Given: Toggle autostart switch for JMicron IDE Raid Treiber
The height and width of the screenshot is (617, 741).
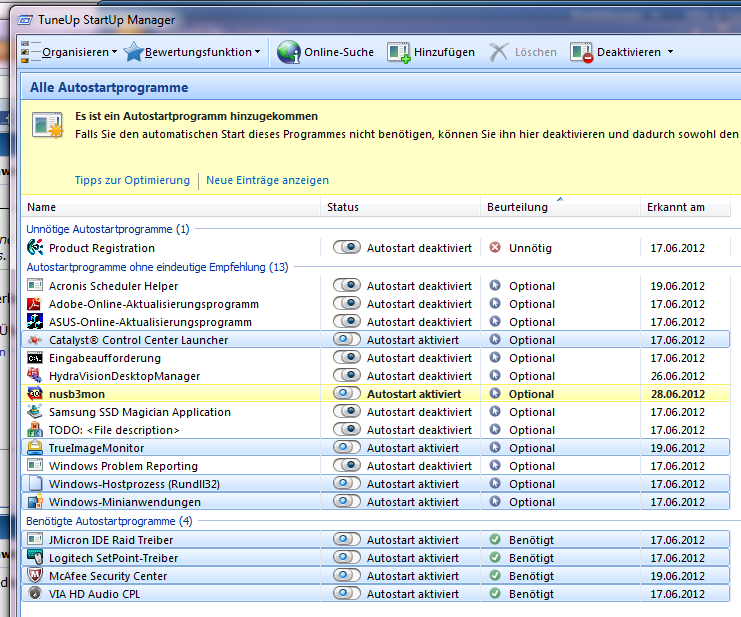Looking at the screenshot, I should click(347, 539).
